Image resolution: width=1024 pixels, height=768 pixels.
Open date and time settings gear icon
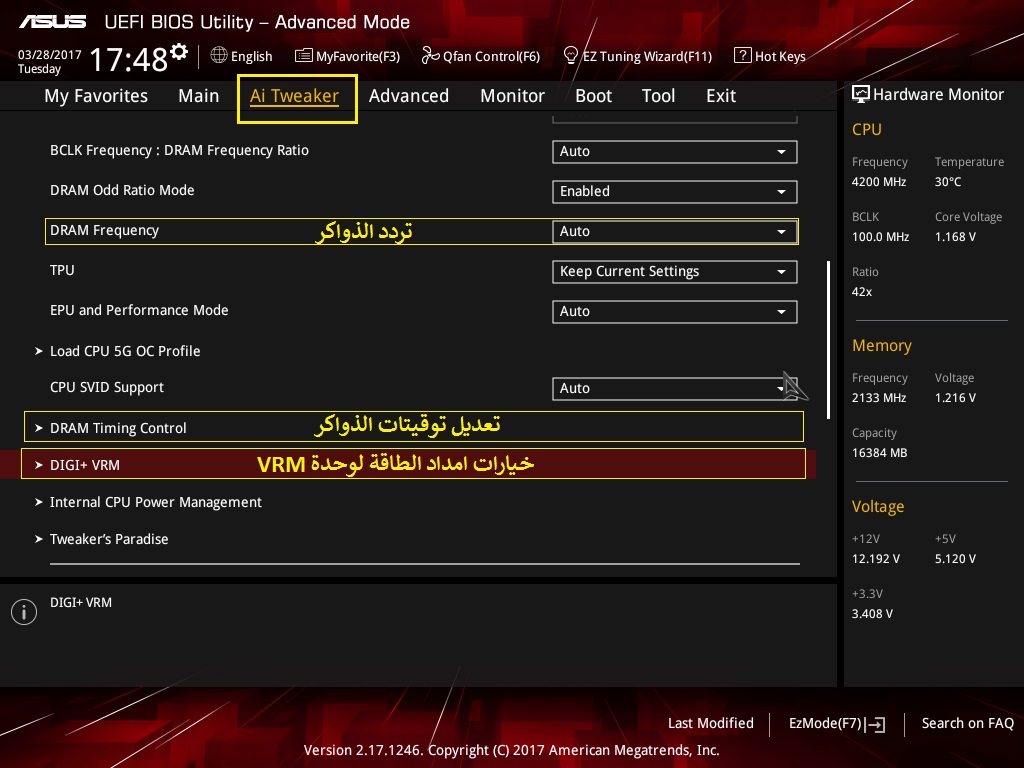coord(179,52)
